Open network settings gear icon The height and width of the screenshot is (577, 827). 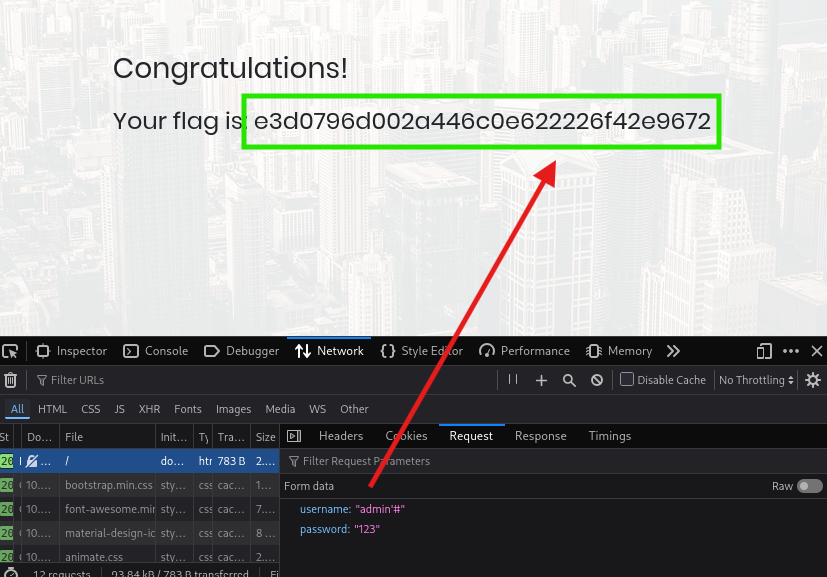pos(813,380)
